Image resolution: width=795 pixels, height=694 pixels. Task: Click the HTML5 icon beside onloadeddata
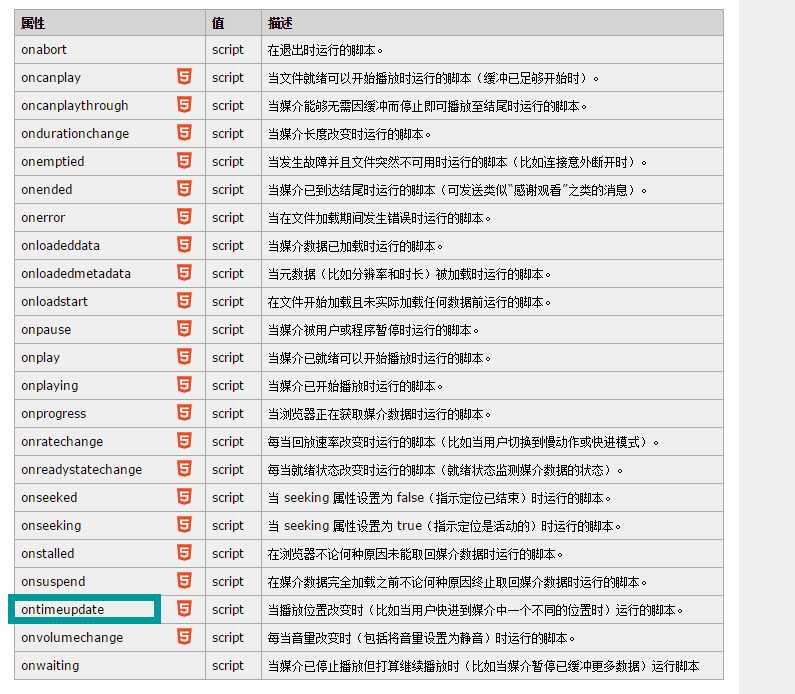click(185, 245)
